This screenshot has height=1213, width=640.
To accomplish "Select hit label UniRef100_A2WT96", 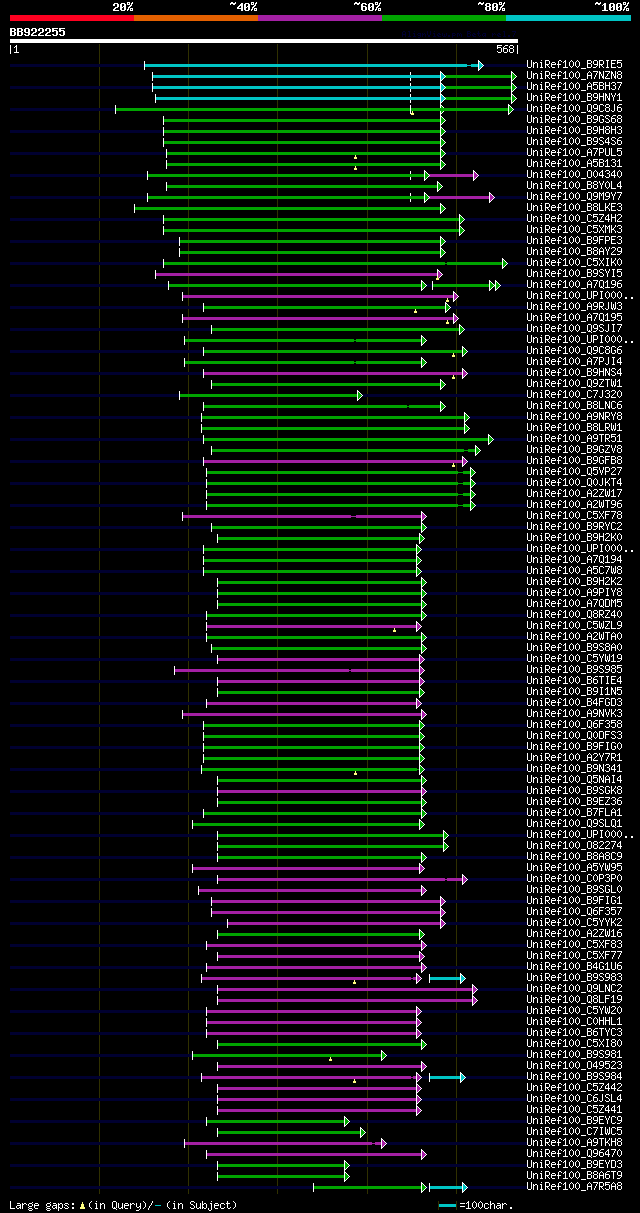I will click(x=574, y=505).
